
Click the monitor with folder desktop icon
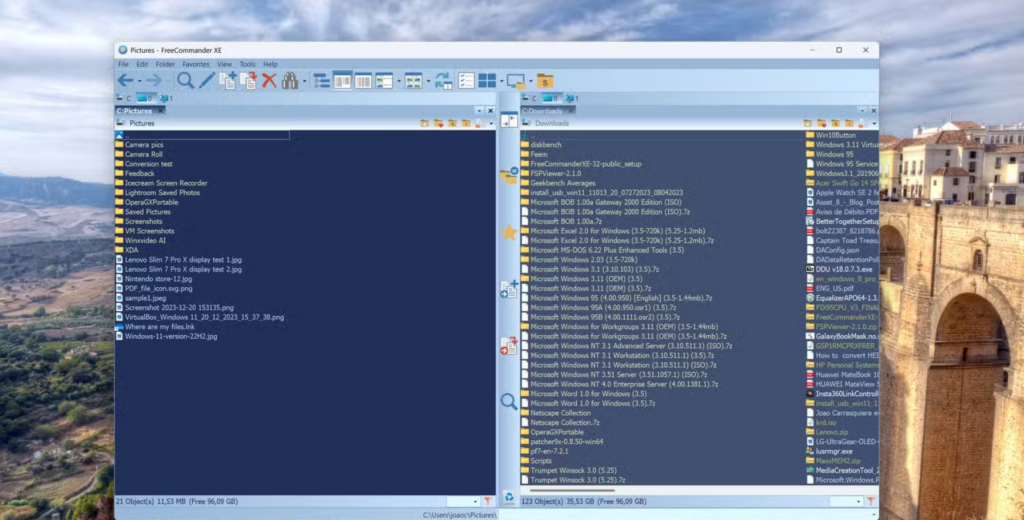(516, 81)
